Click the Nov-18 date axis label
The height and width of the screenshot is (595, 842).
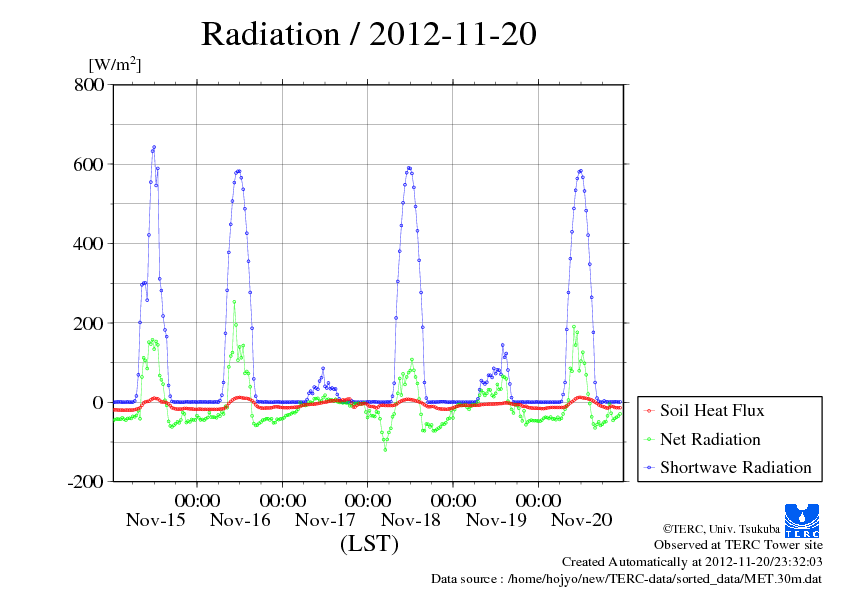(410, 520)
